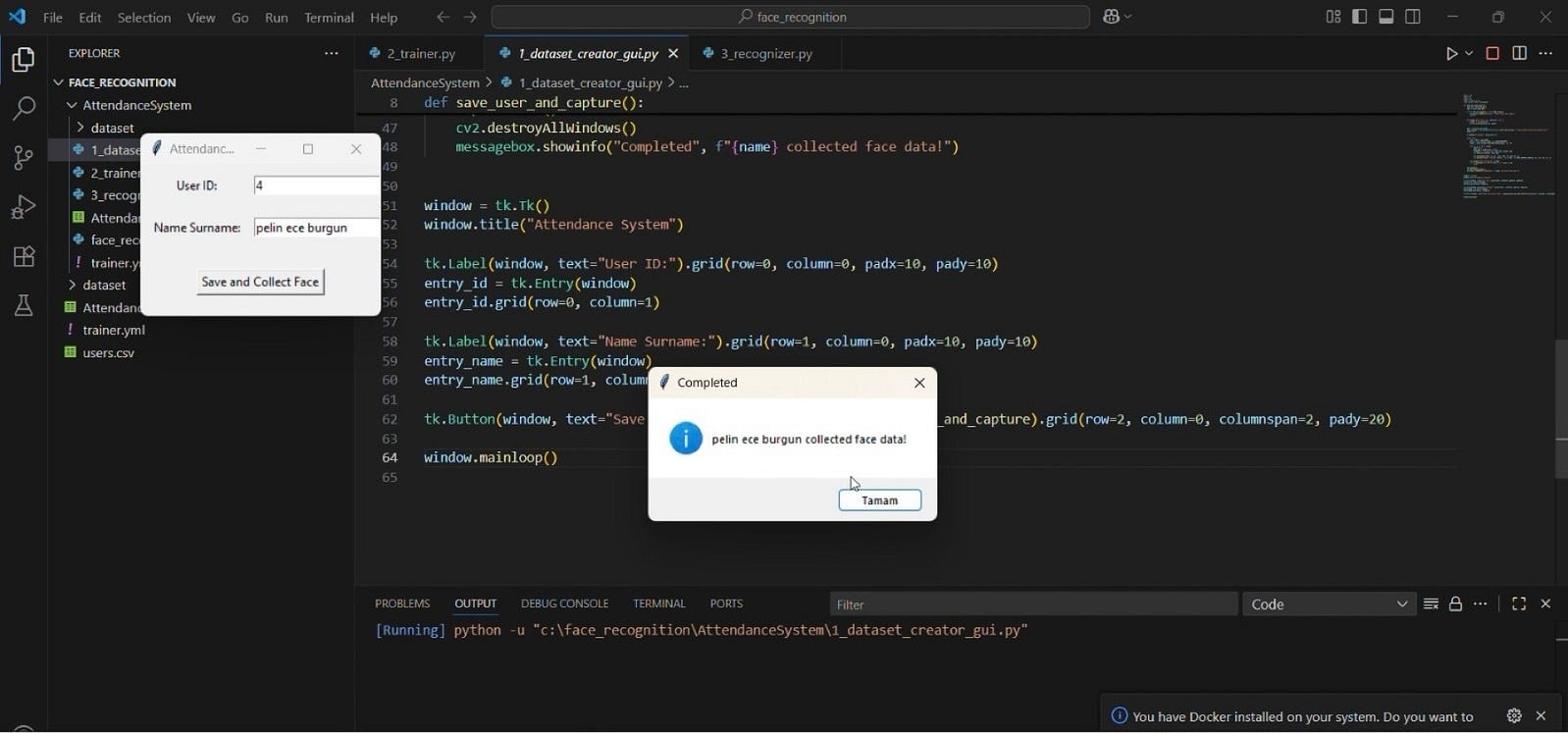Open the Code output channel dropdown

pos(1329,604)
